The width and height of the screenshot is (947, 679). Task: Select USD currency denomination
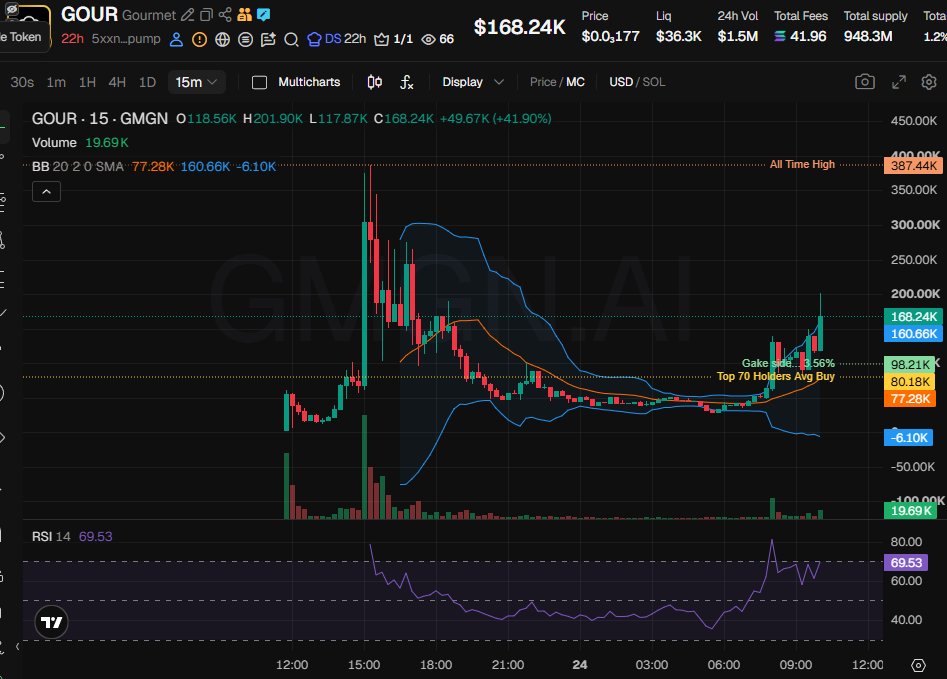[x=621, y=82]
